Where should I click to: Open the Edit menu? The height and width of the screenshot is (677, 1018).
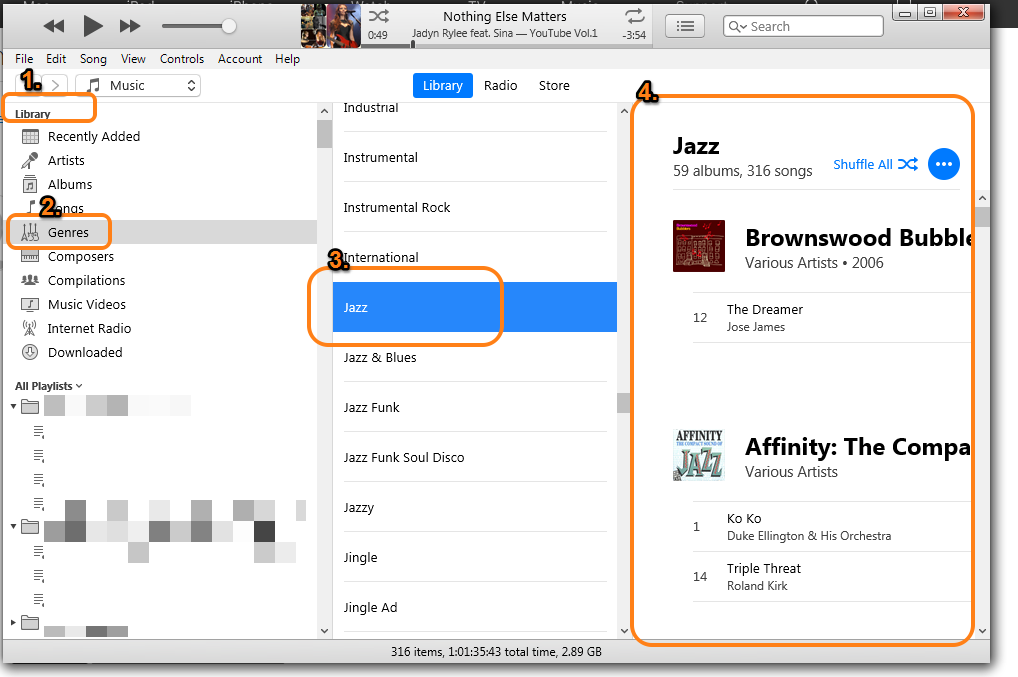(x=56, y=58)
